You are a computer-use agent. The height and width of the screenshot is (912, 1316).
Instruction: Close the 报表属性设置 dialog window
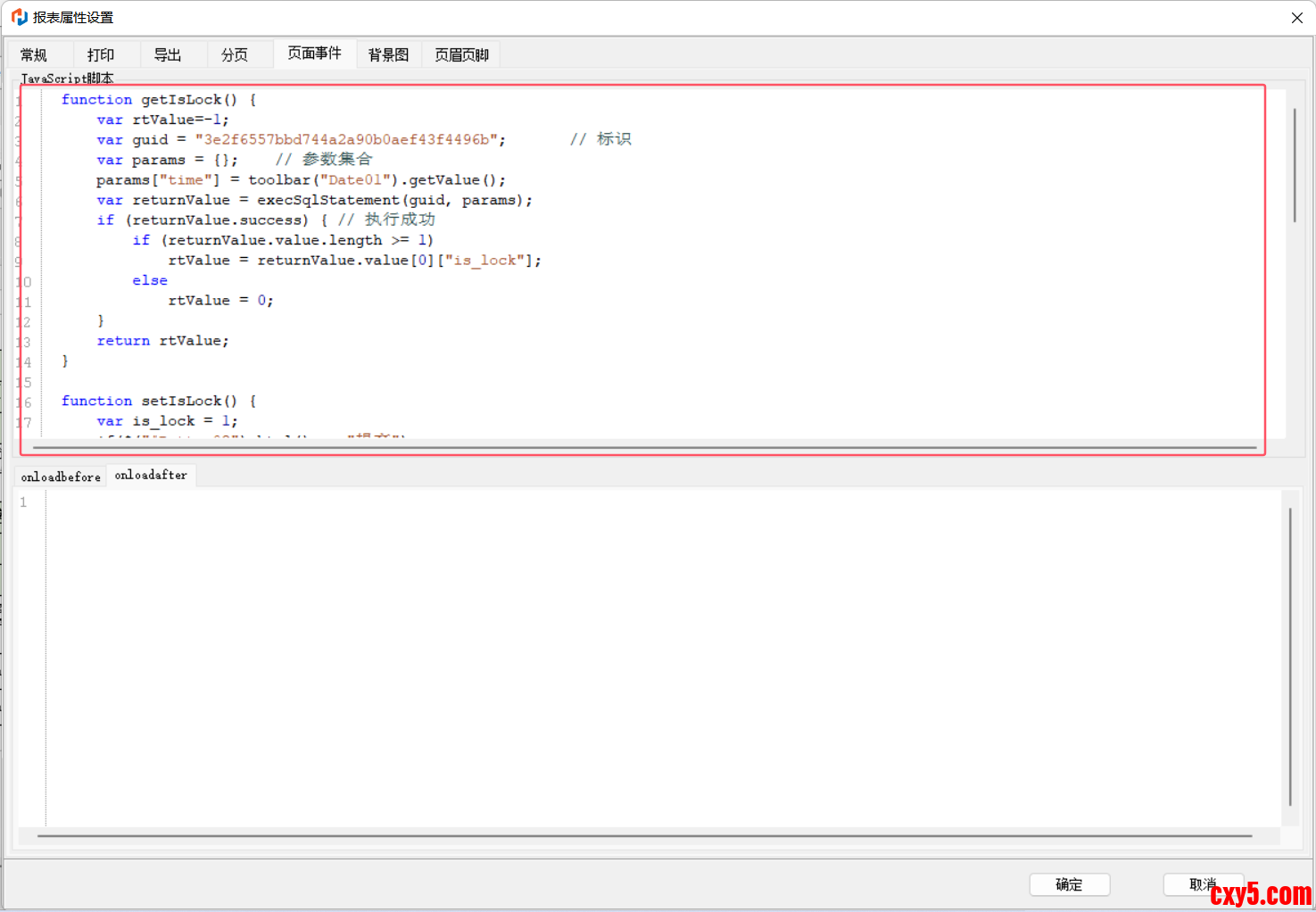(1296, 18)
